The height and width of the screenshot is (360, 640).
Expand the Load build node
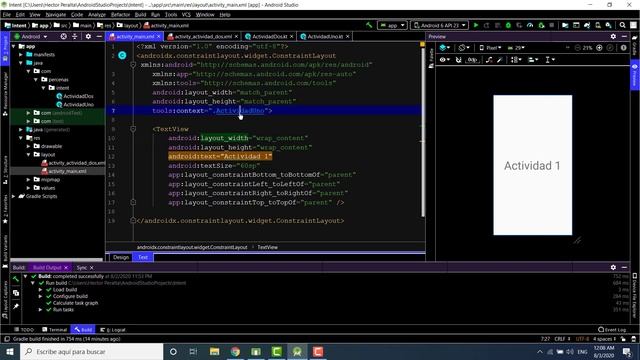point(40,290)
